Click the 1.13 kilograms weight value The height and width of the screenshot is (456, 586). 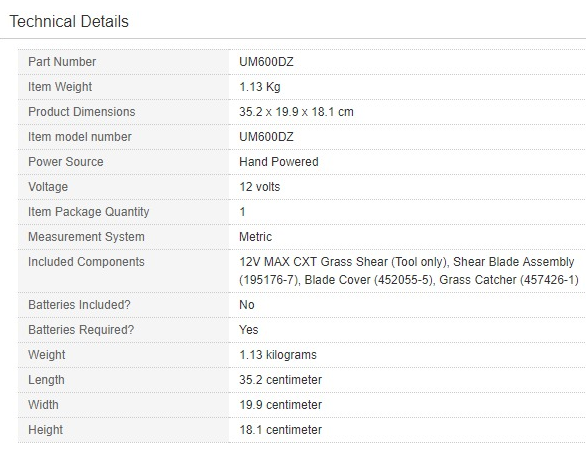click(278, 355)
